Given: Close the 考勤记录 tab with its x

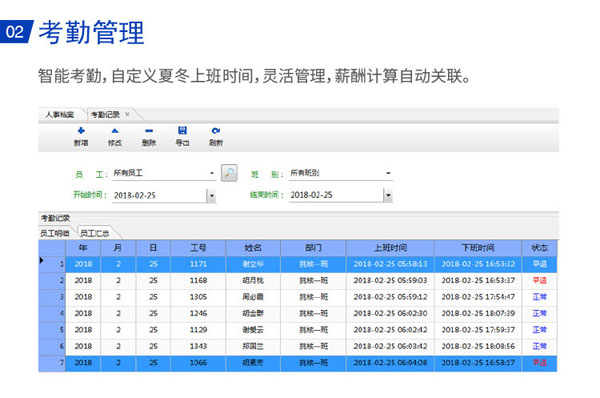Looking at the screenshot, I should 127,114.
